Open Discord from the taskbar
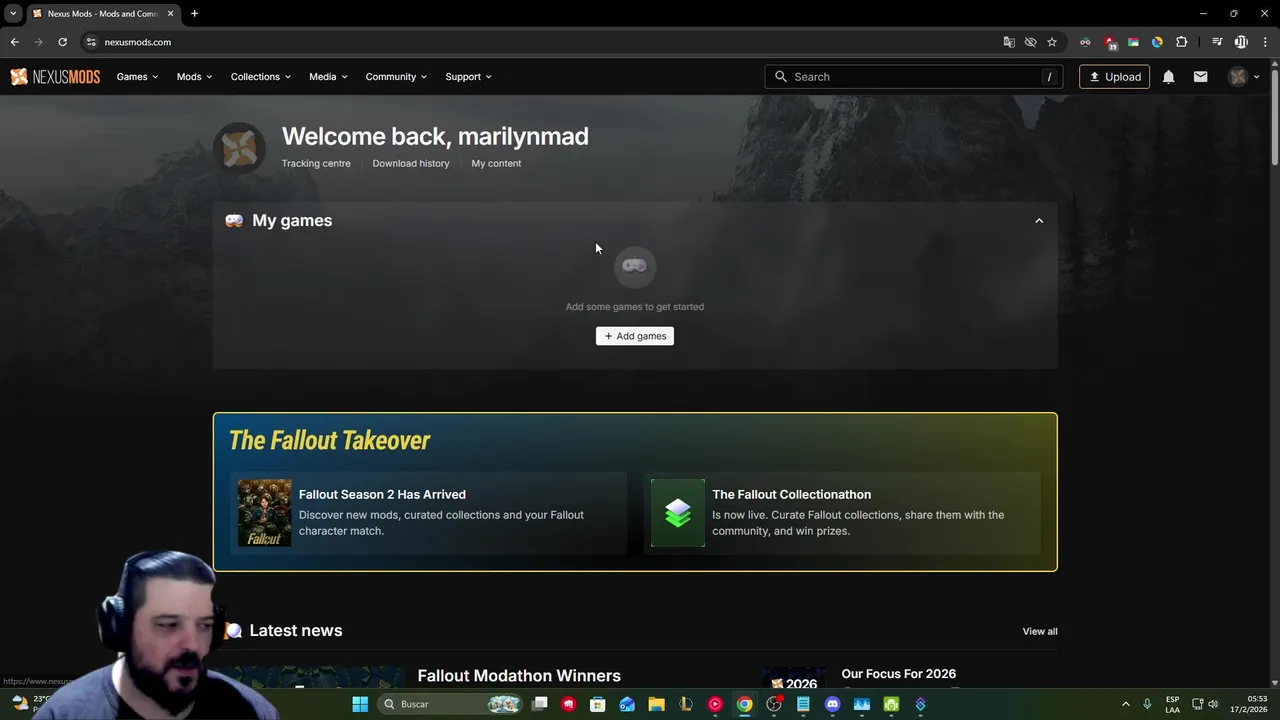Image resolution: width=1280 pixels, height=720 pixels. point(832,704)
